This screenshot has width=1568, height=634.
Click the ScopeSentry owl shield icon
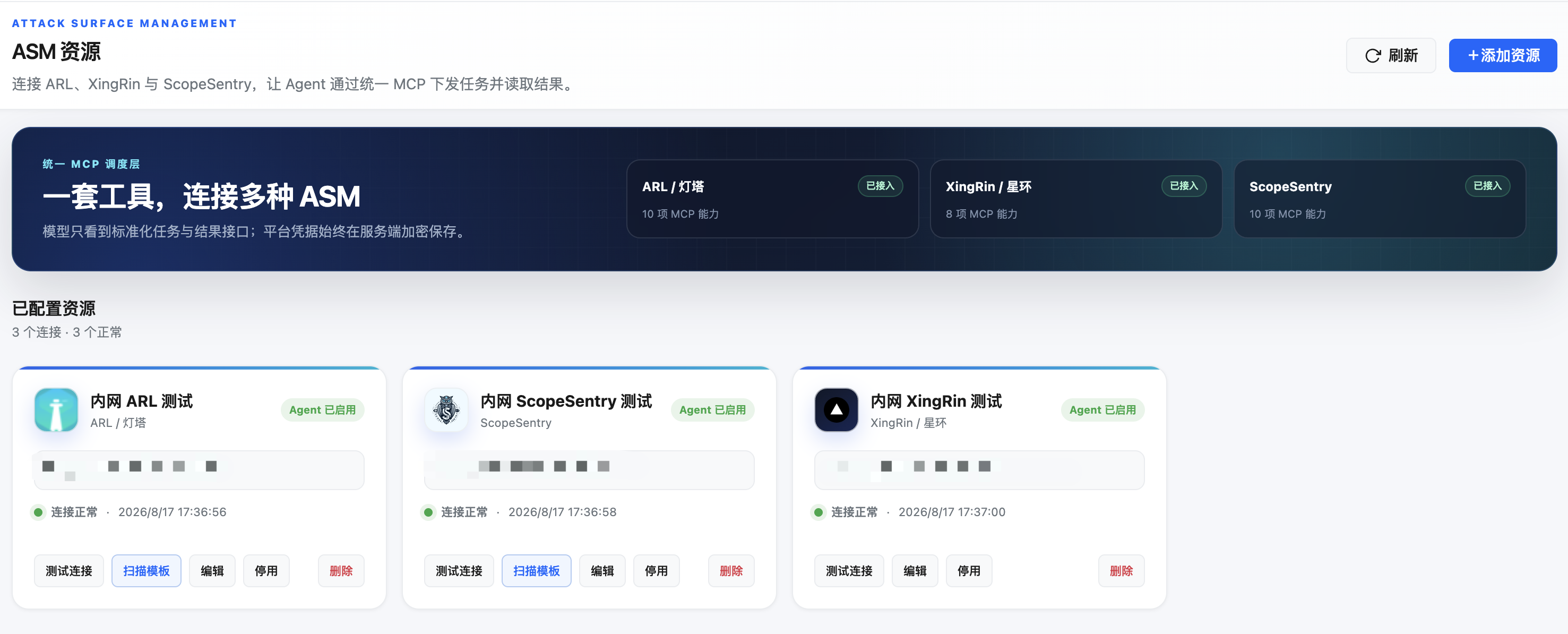(446, 410)
